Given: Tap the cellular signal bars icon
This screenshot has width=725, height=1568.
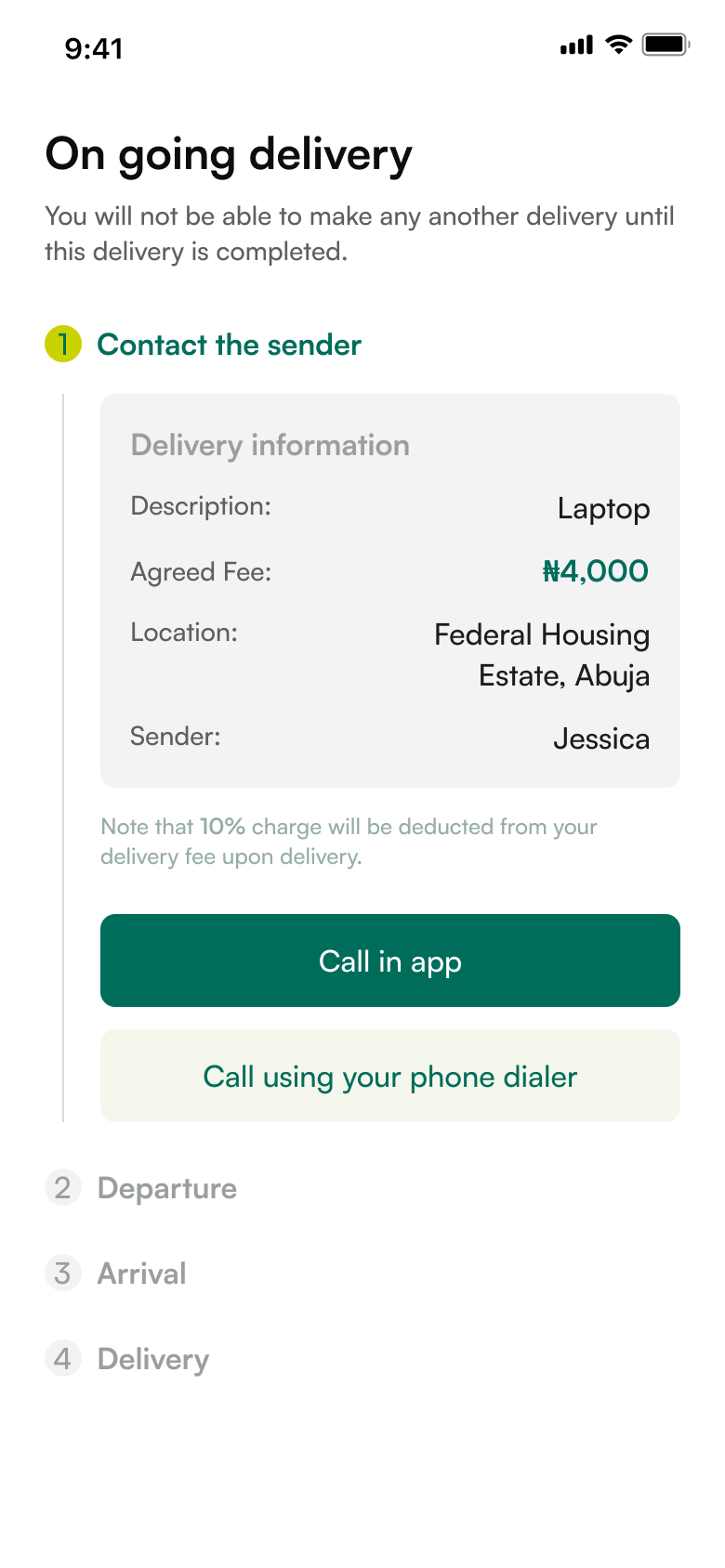Looking at the screenshot, I should [576, 46].
